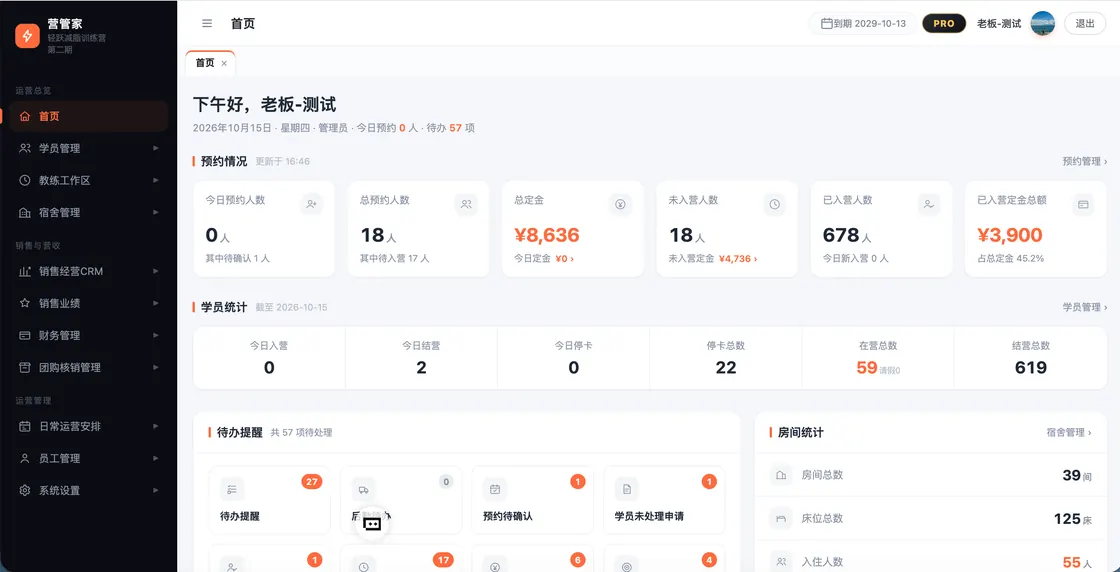Expand the 宿舍管理 sidebar arrow

tap(156, 213)
